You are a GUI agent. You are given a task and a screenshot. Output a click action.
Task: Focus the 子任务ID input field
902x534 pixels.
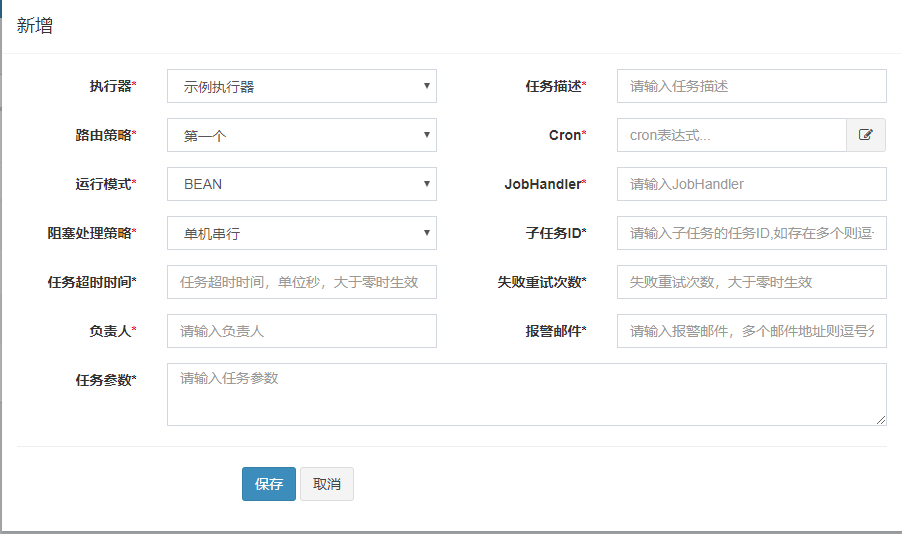pos(752,233)
